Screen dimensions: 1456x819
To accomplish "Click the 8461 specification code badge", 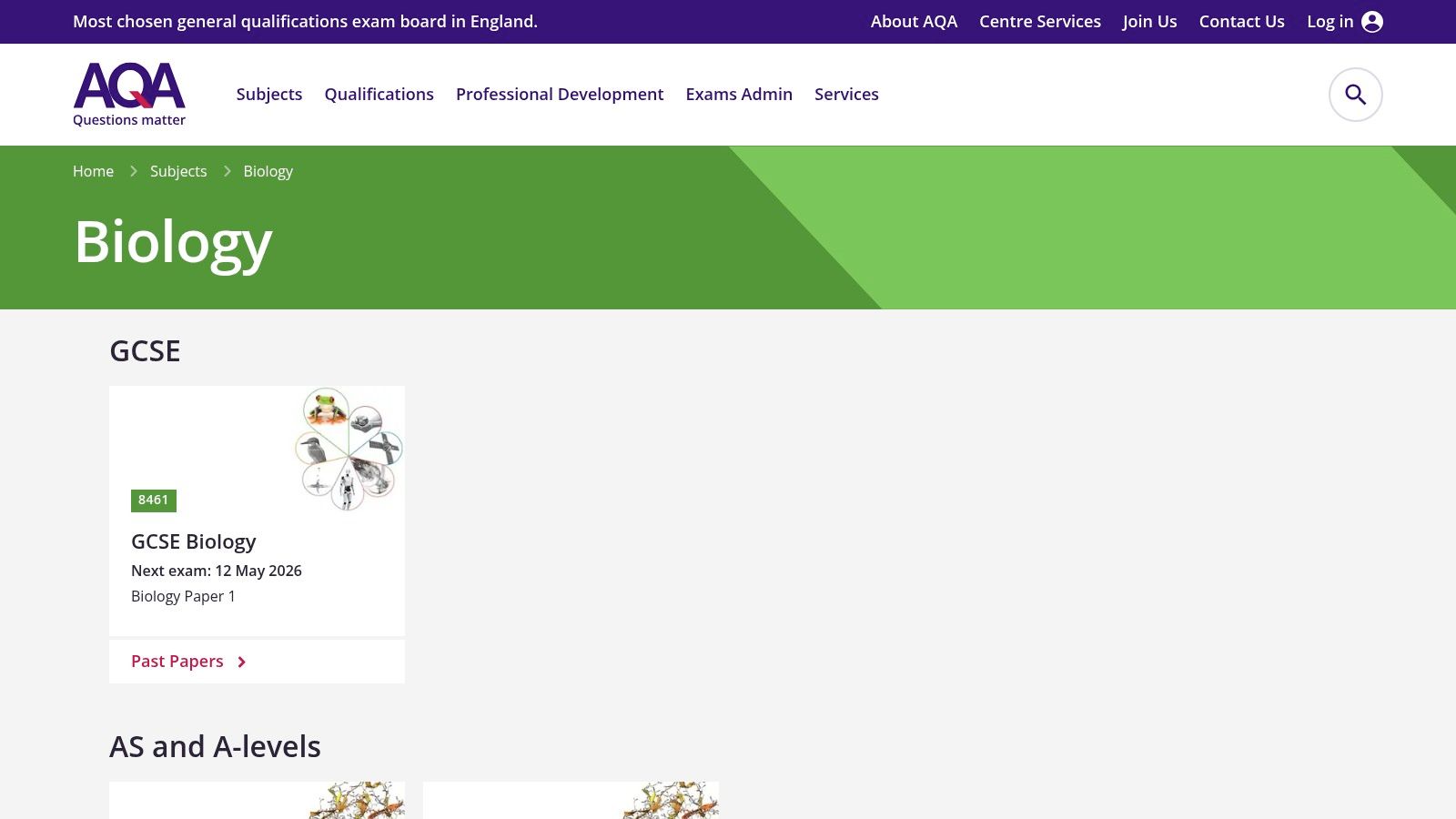I will point(154,500).
